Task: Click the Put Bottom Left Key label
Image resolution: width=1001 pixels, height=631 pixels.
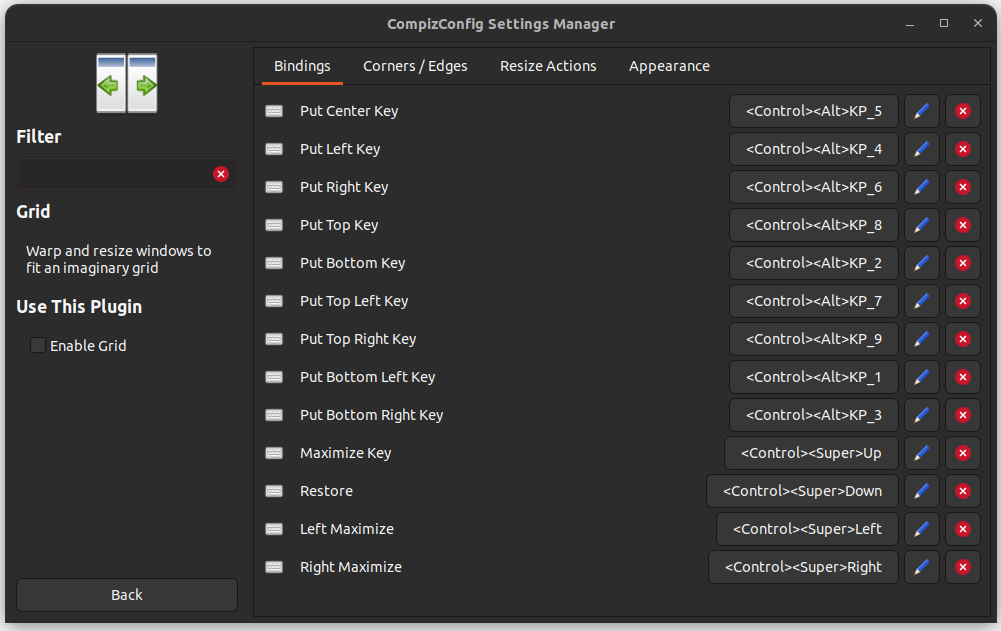Action: (368, 377)
